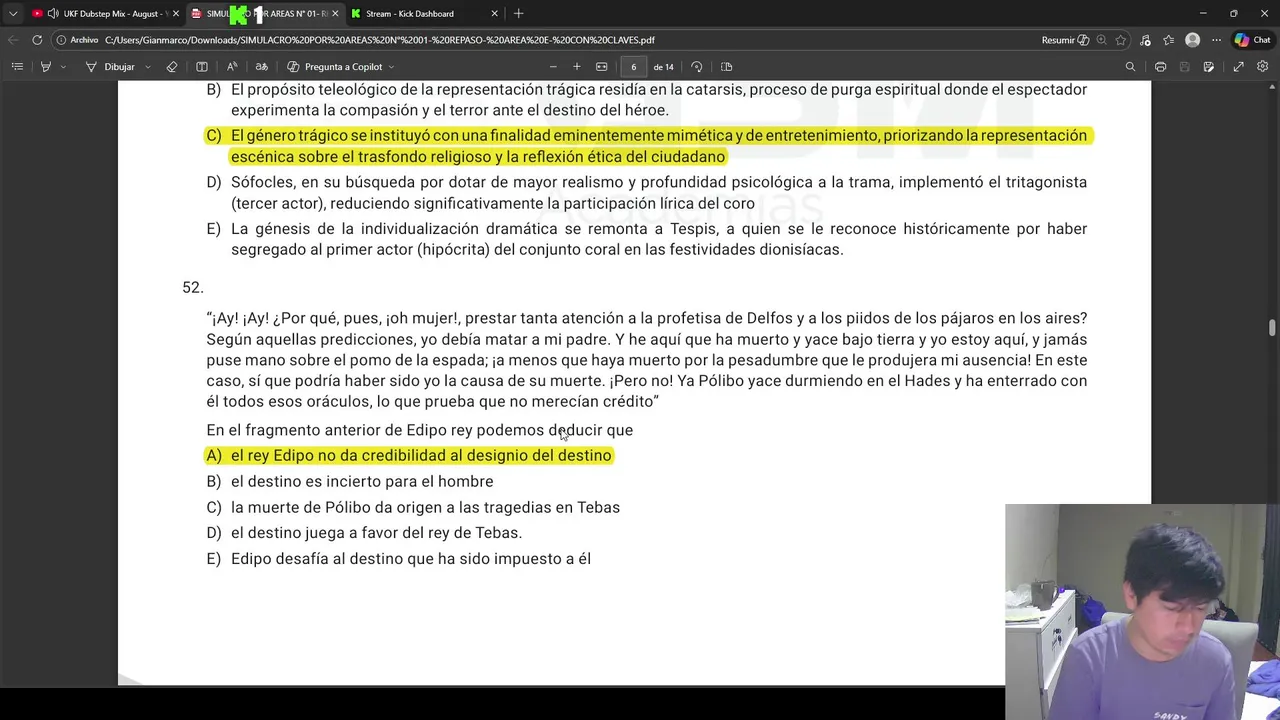Click option D starting 'Sófocles, en su búsqueda'
The image size is (1280, 720).
tap(647, 193)
